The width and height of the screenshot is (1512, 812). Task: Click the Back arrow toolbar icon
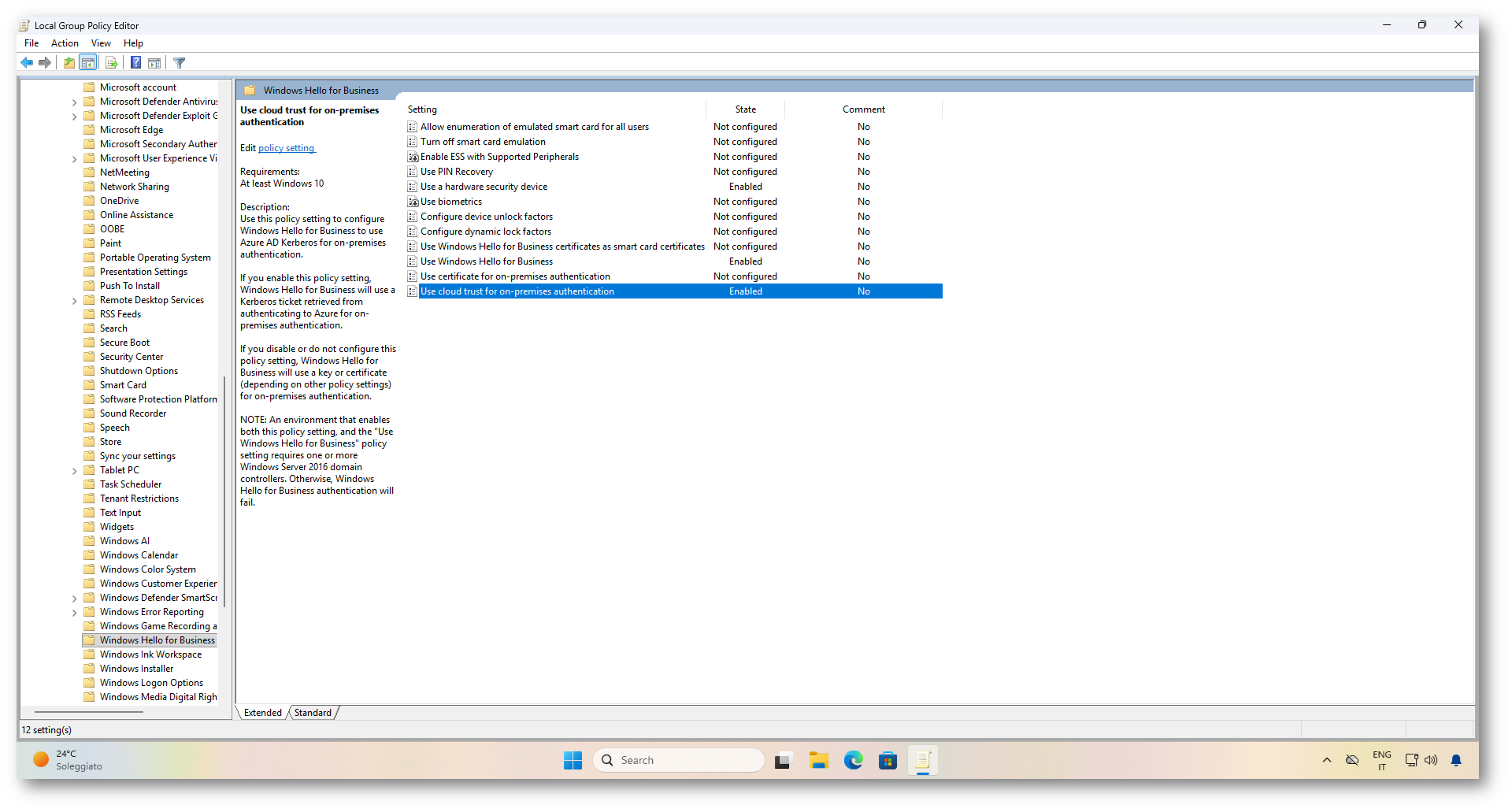(27, 63)
